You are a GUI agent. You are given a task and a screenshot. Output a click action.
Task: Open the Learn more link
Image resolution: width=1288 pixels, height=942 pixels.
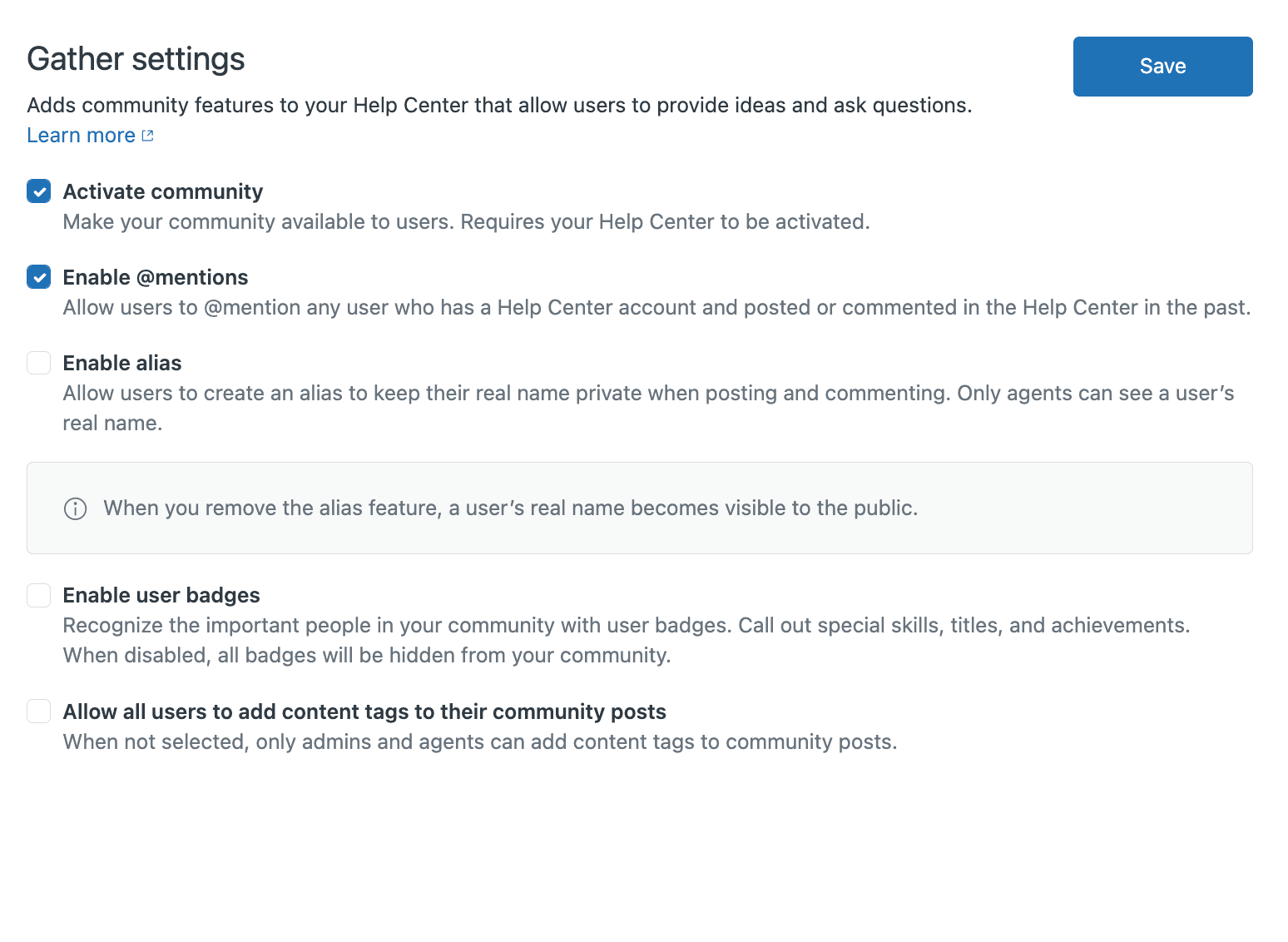click(80, 135)
